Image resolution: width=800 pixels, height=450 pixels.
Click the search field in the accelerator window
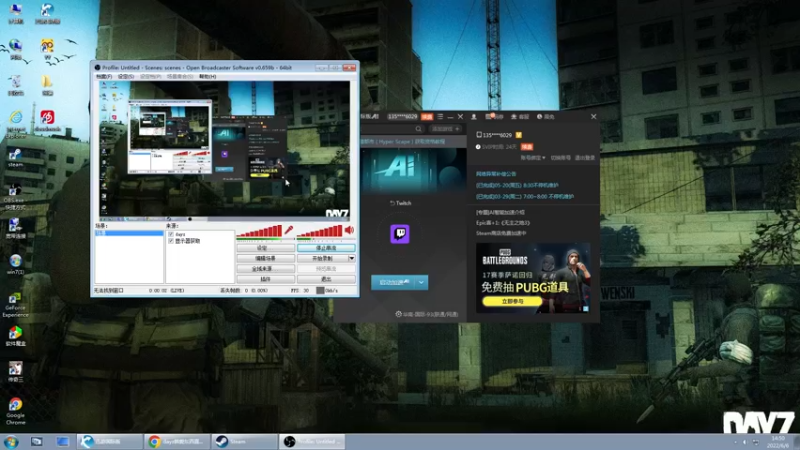(x=392, y=129)
